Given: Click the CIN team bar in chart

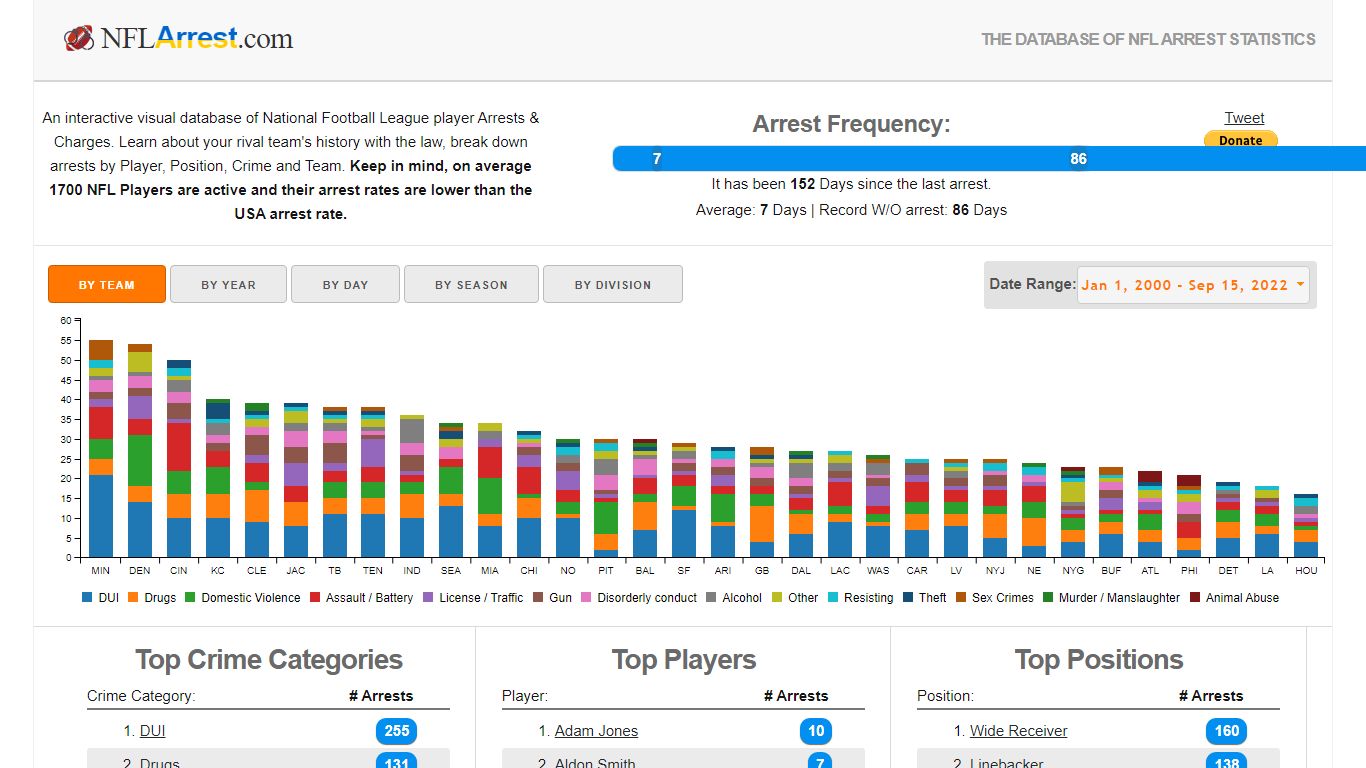Looking at the screenshot, I should 179,459.
